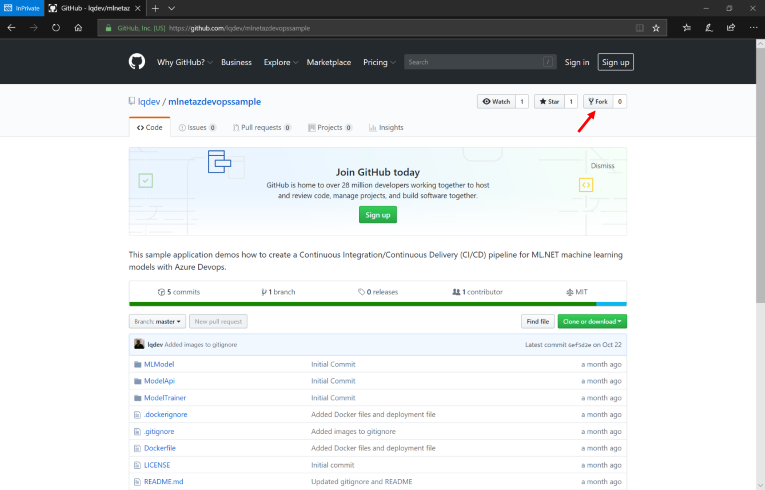The width and height of the screenshot is (765, 490).
Task: Dismiss the Join GitHub banner
Action: click(602, 166)
